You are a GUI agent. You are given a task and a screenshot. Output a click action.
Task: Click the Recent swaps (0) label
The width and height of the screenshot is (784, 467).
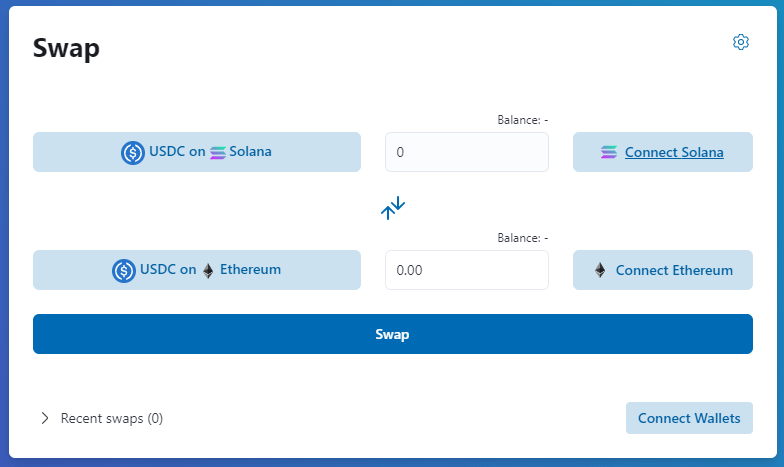click(112, 418)
